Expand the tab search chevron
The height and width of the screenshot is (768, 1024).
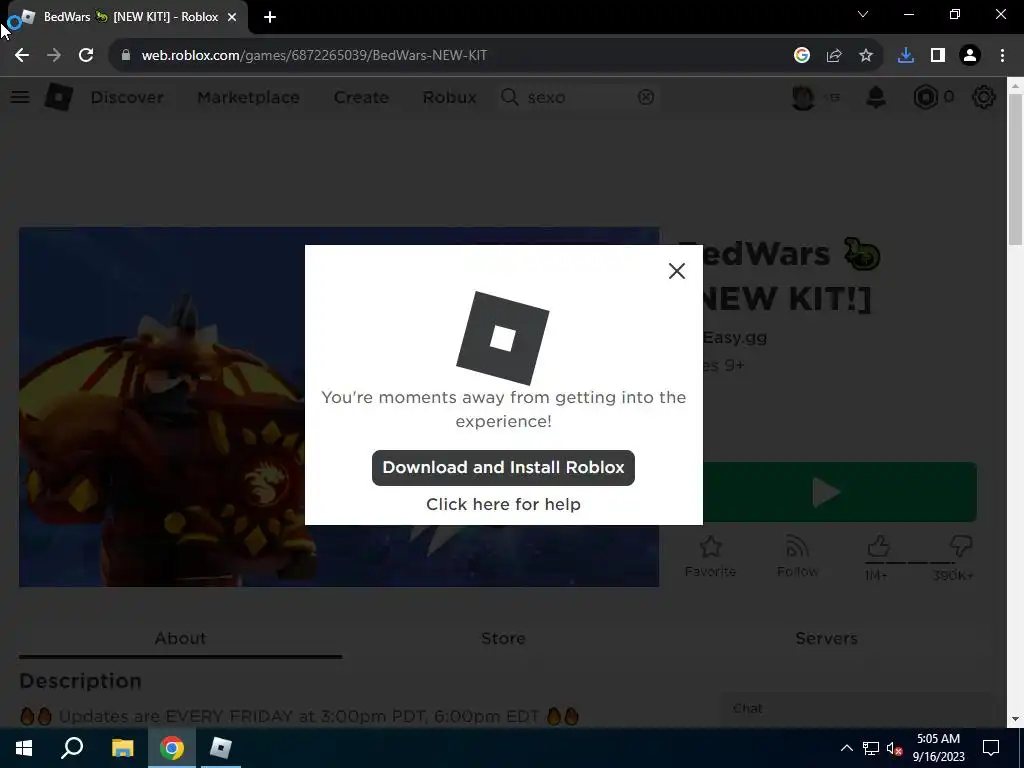coord(863,14)
